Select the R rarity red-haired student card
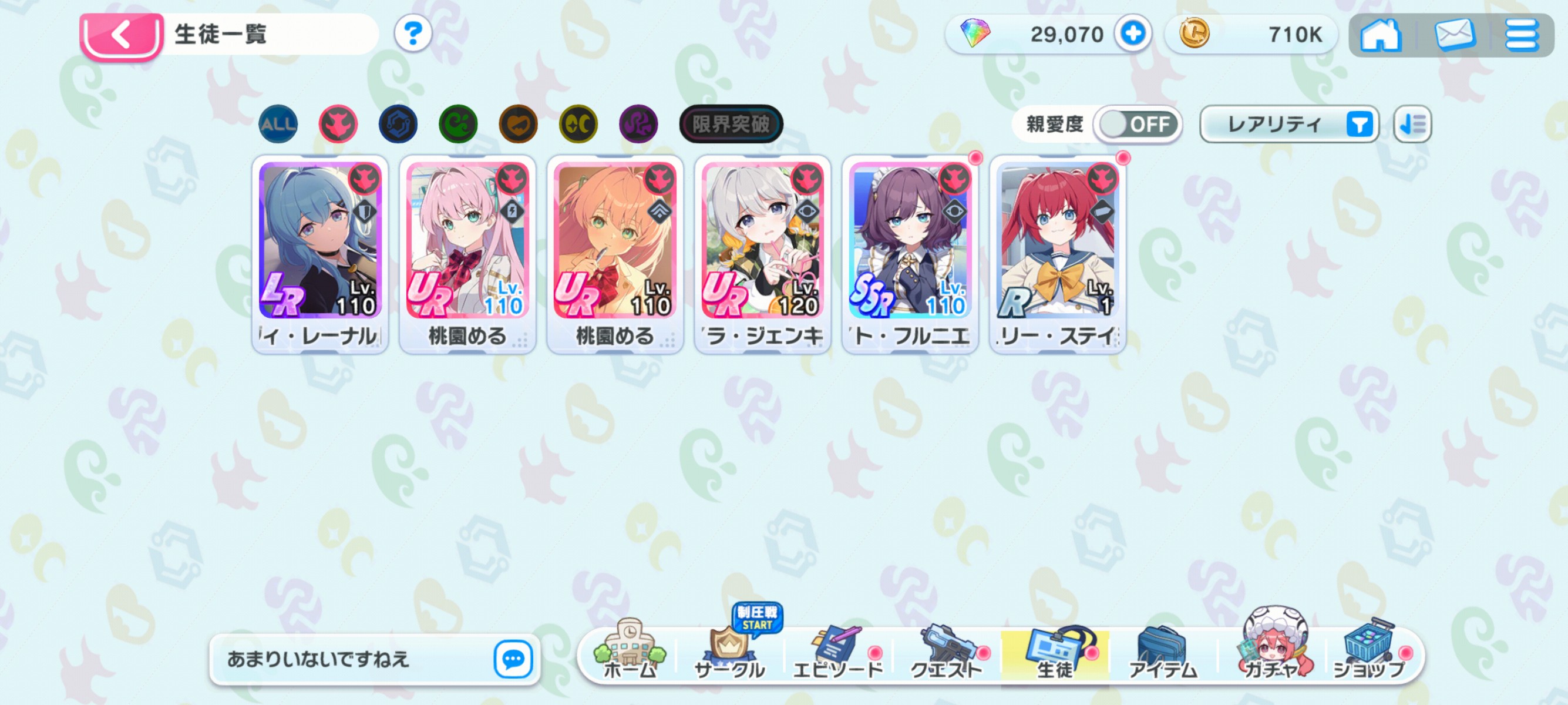The height and width of the screenshot is (705, 1568). 1058,254
